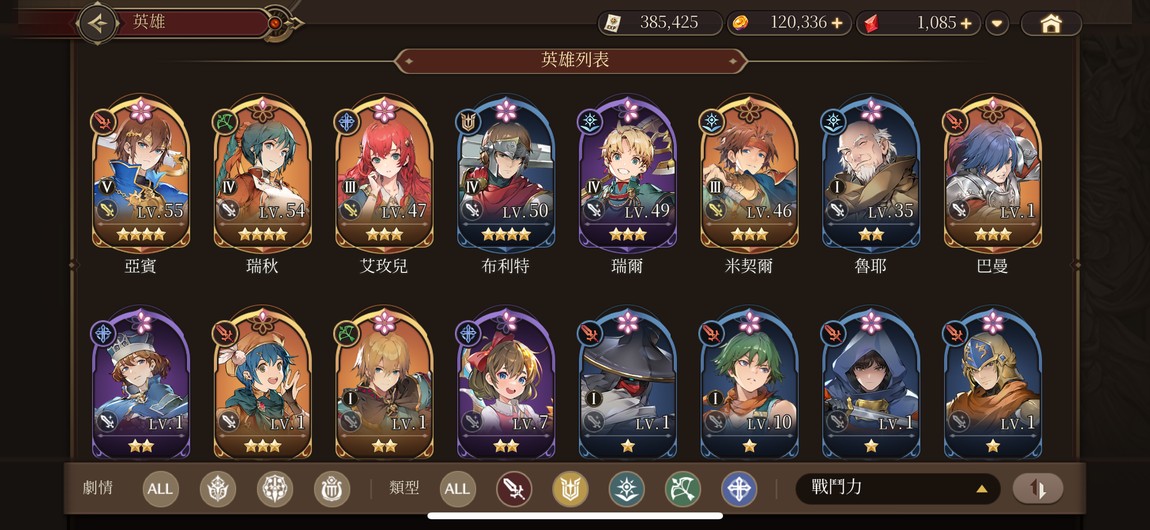This screenshot has height=530, width=1150.
Task: Open hero 艾玫兒 level 47 card
Action: [x=384, y=176]
